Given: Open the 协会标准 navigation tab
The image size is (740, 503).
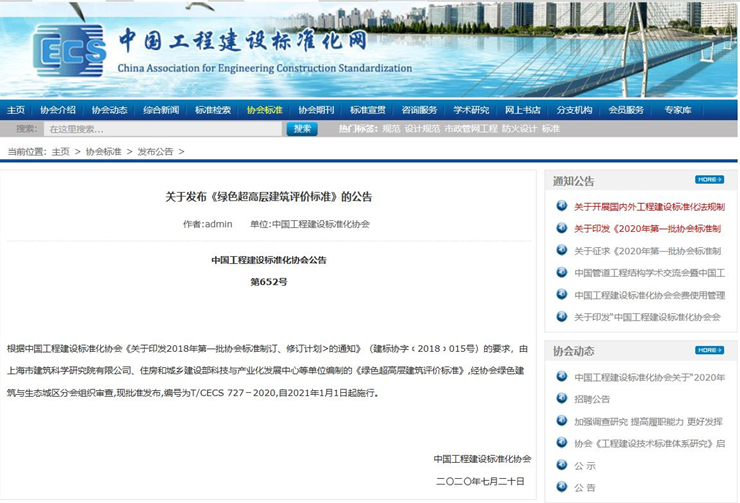Looking at the screenshot, I should tap(264, 110).
